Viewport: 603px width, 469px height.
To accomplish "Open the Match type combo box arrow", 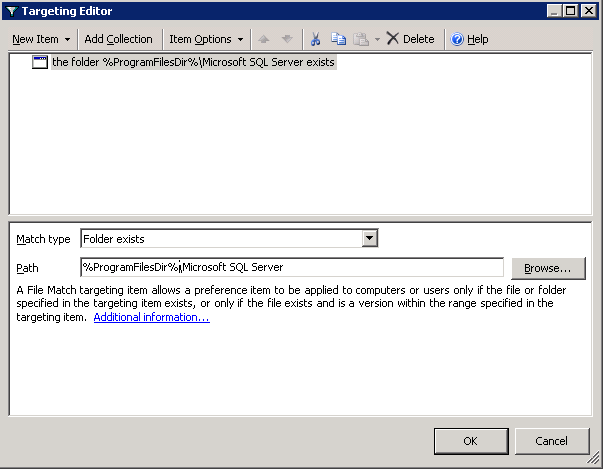I will pos(369,239).
